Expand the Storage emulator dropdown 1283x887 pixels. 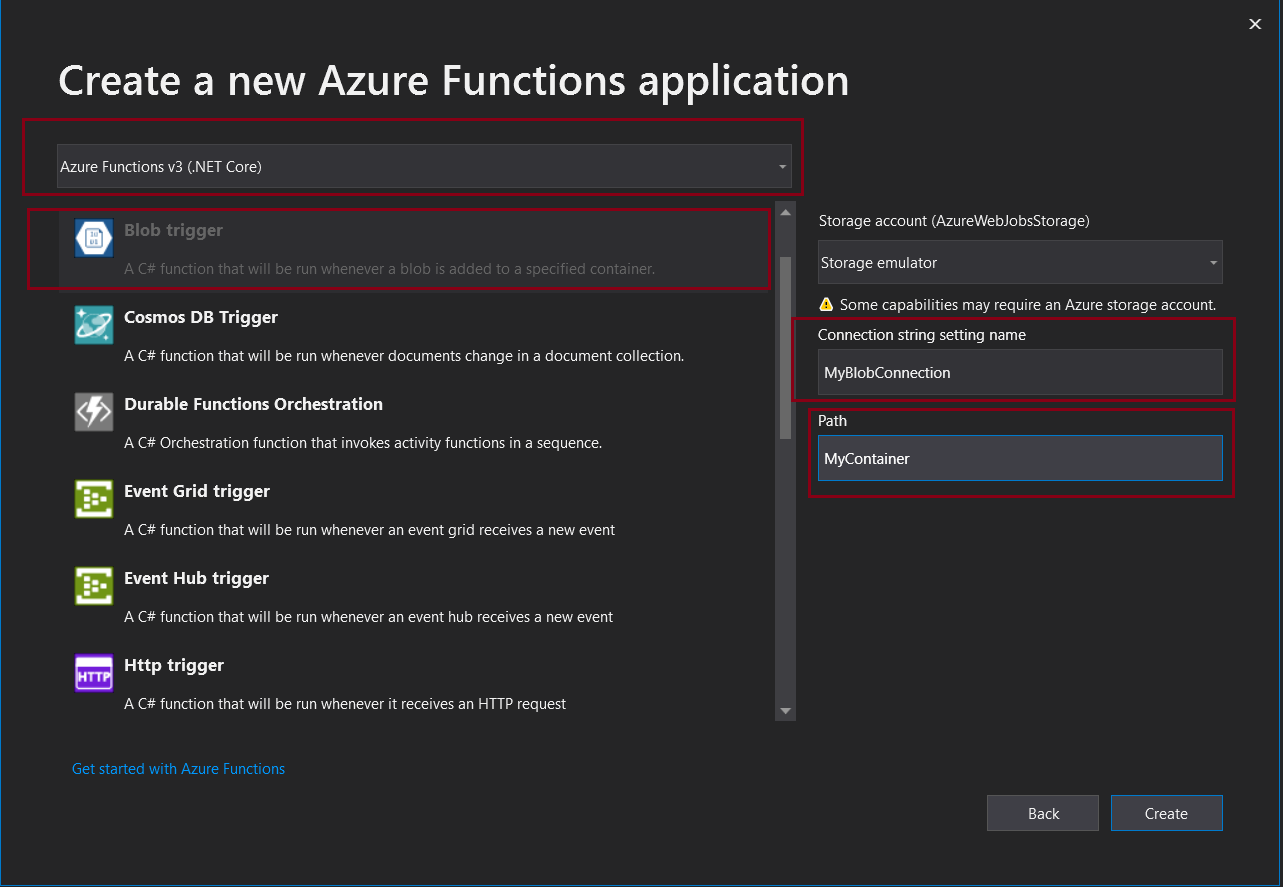(1020, 263)
